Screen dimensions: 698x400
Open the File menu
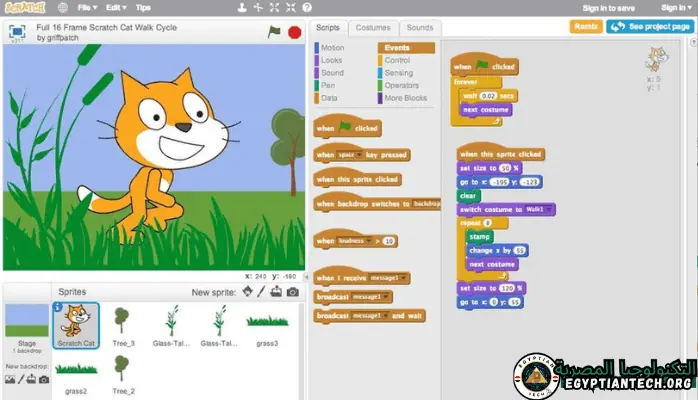tap(86, 8)
